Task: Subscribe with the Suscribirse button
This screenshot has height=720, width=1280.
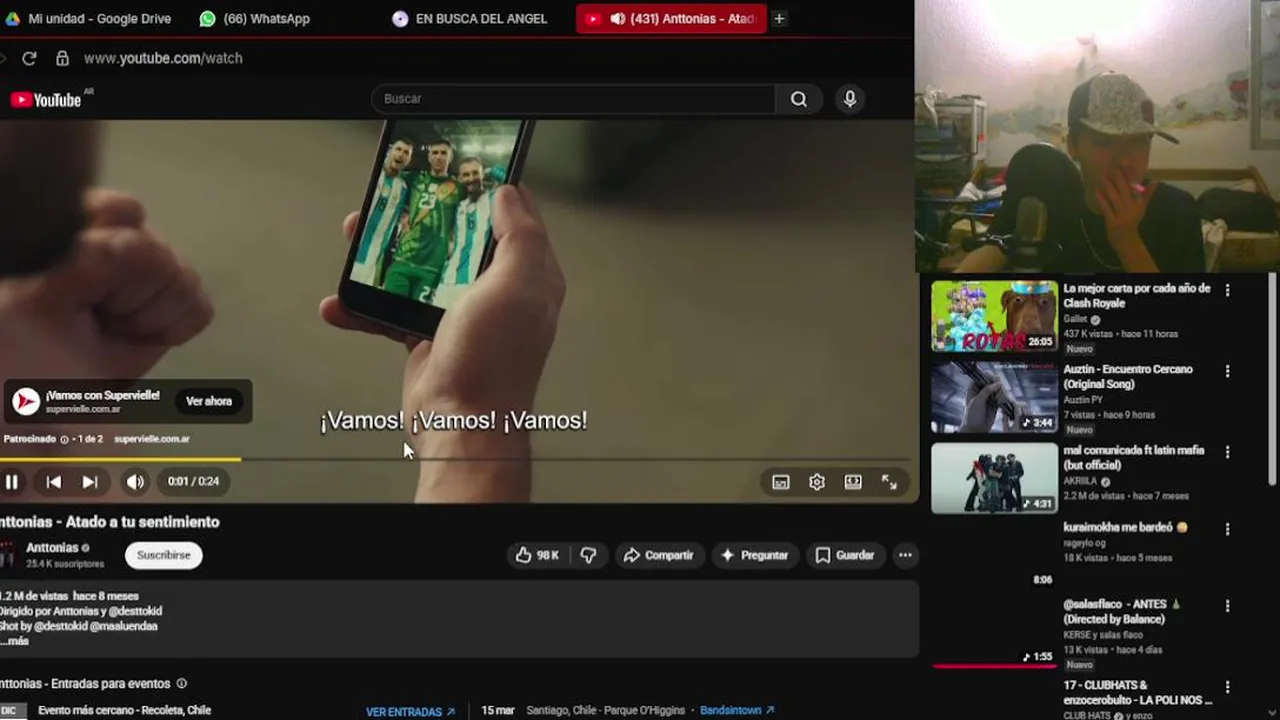Action: tap(163, 555)
